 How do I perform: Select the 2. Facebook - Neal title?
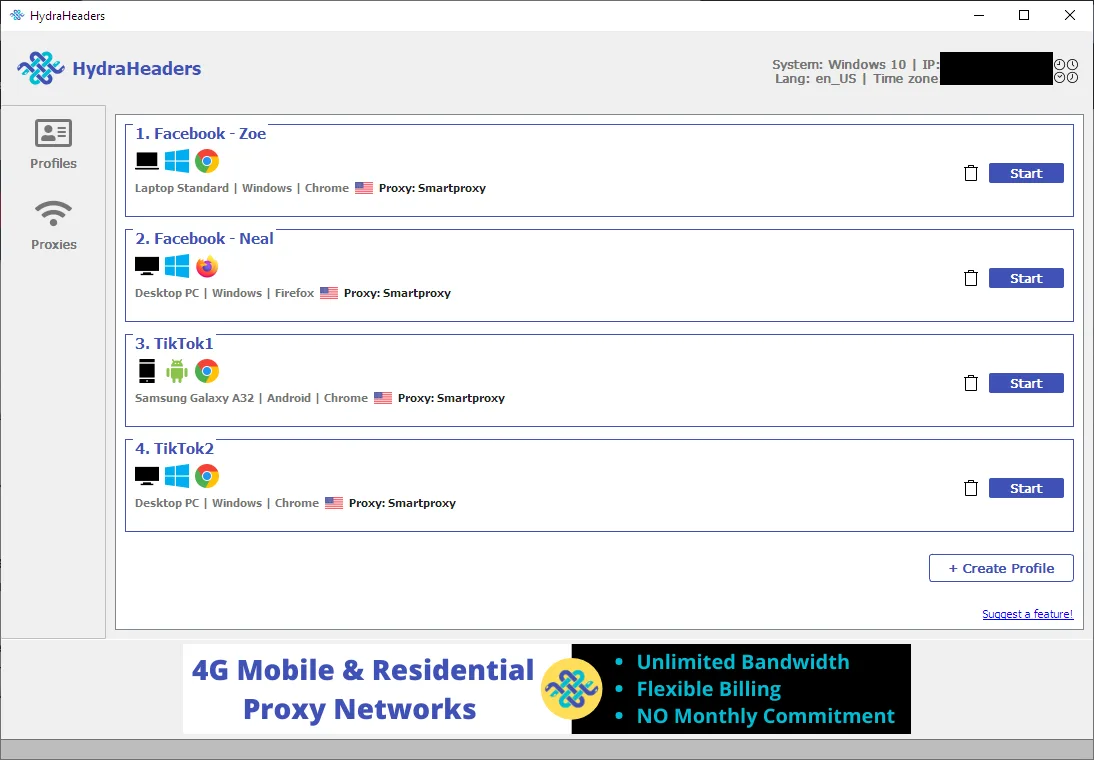coord(204,238)
